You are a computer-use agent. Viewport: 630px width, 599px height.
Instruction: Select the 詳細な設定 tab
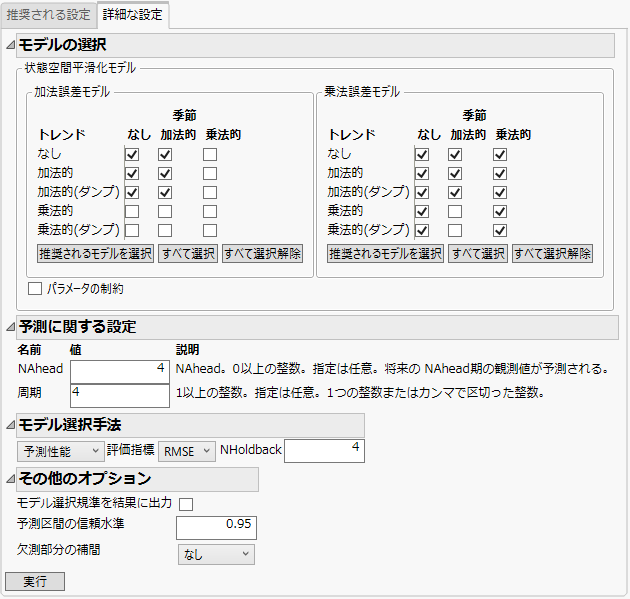tap(133, 15)
